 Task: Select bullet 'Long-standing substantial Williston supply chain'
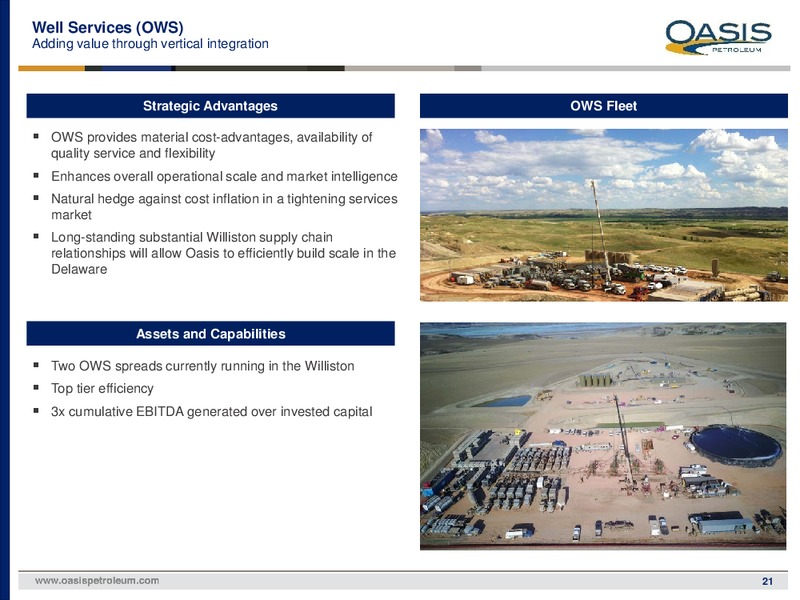[223, 253]
